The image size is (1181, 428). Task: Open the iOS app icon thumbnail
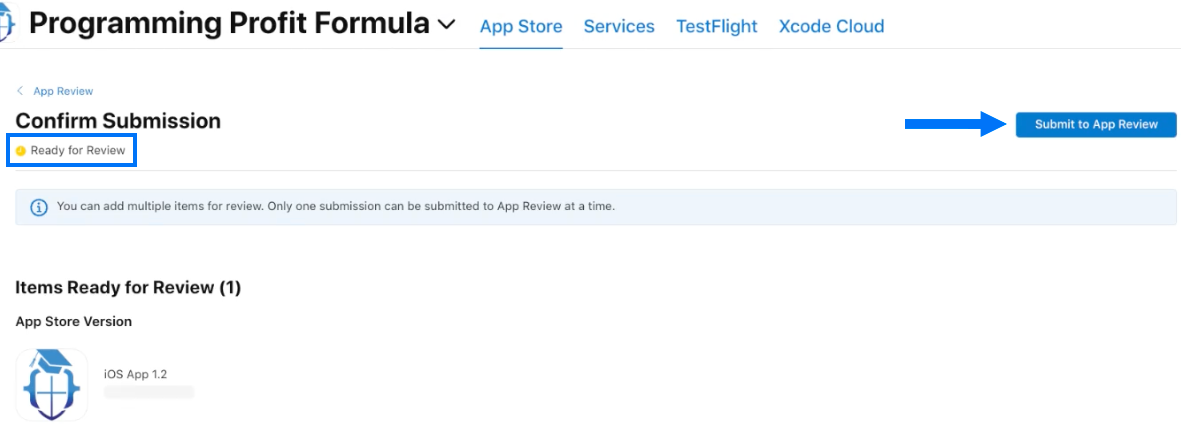click(x=51, y=384)
